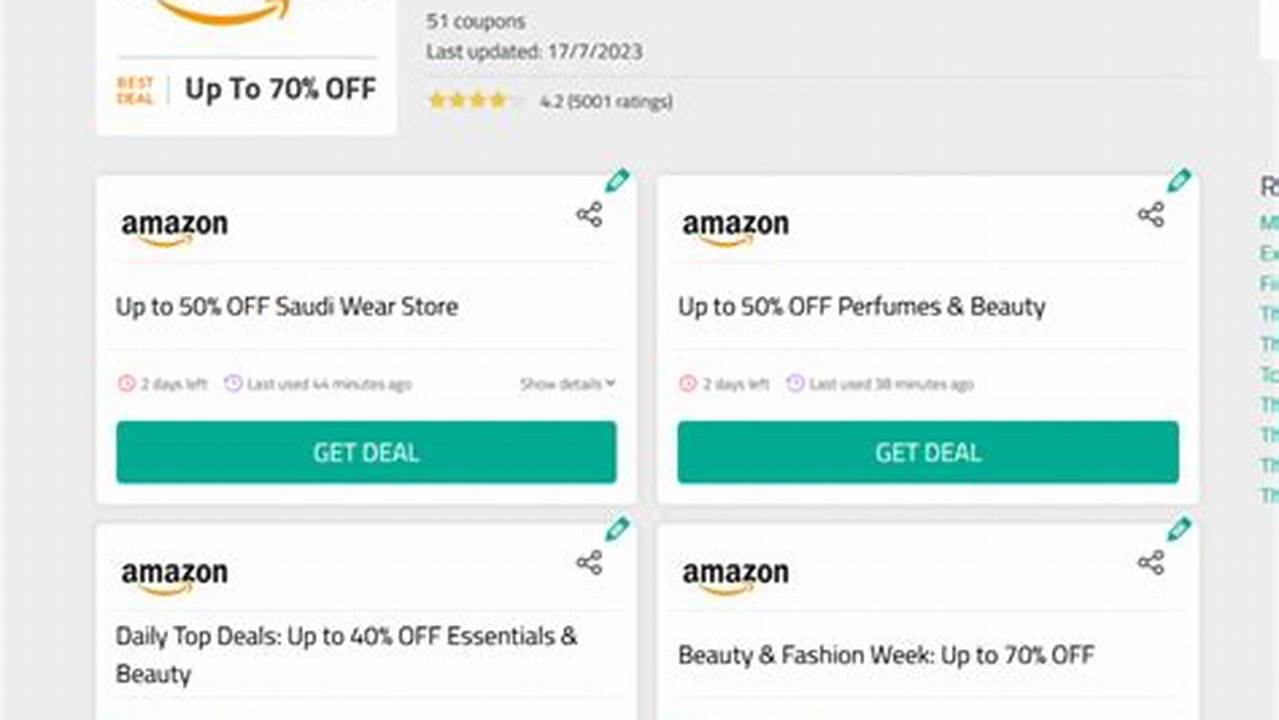The width and height of the screenshot is (1279, 720).
Task: Open the Show details chevron dropdown
Action: click(608, 383)
